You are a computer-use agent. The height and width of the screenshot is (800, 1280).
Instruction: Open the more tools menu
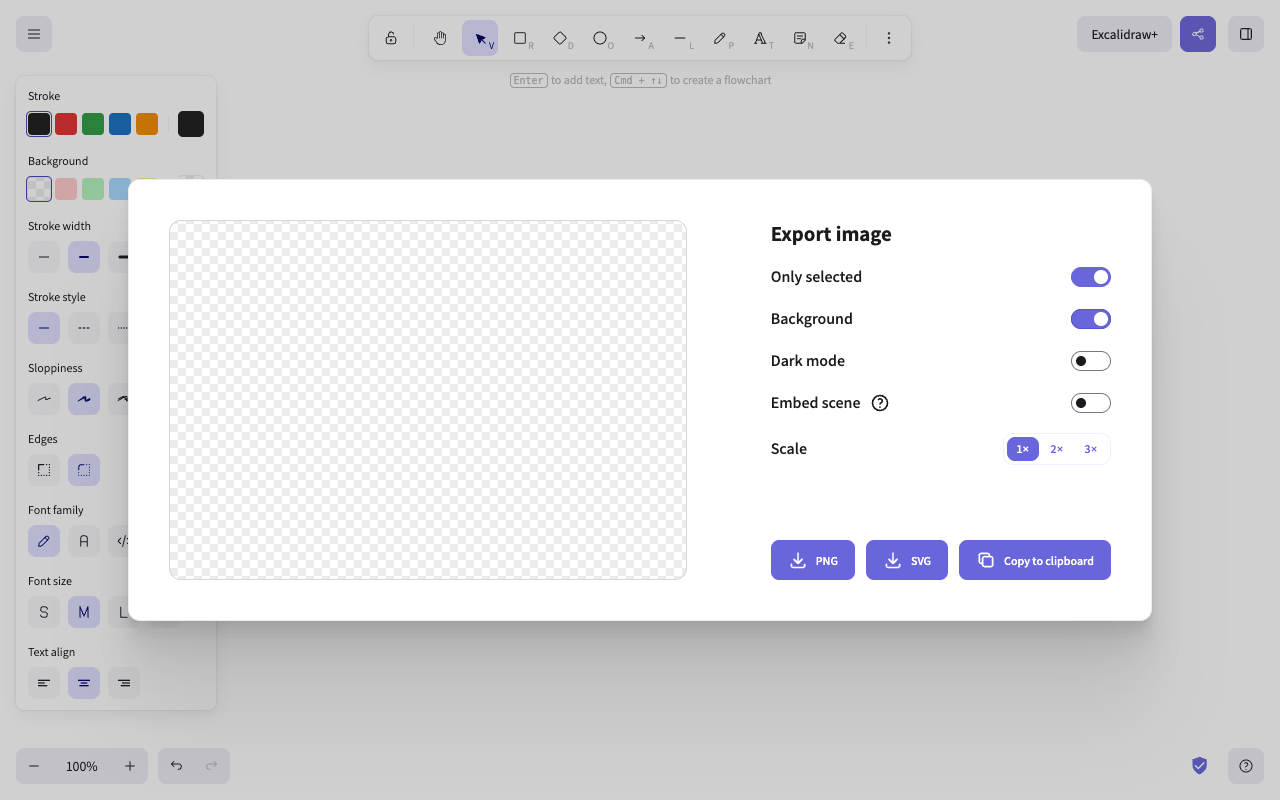coord(889,38)
